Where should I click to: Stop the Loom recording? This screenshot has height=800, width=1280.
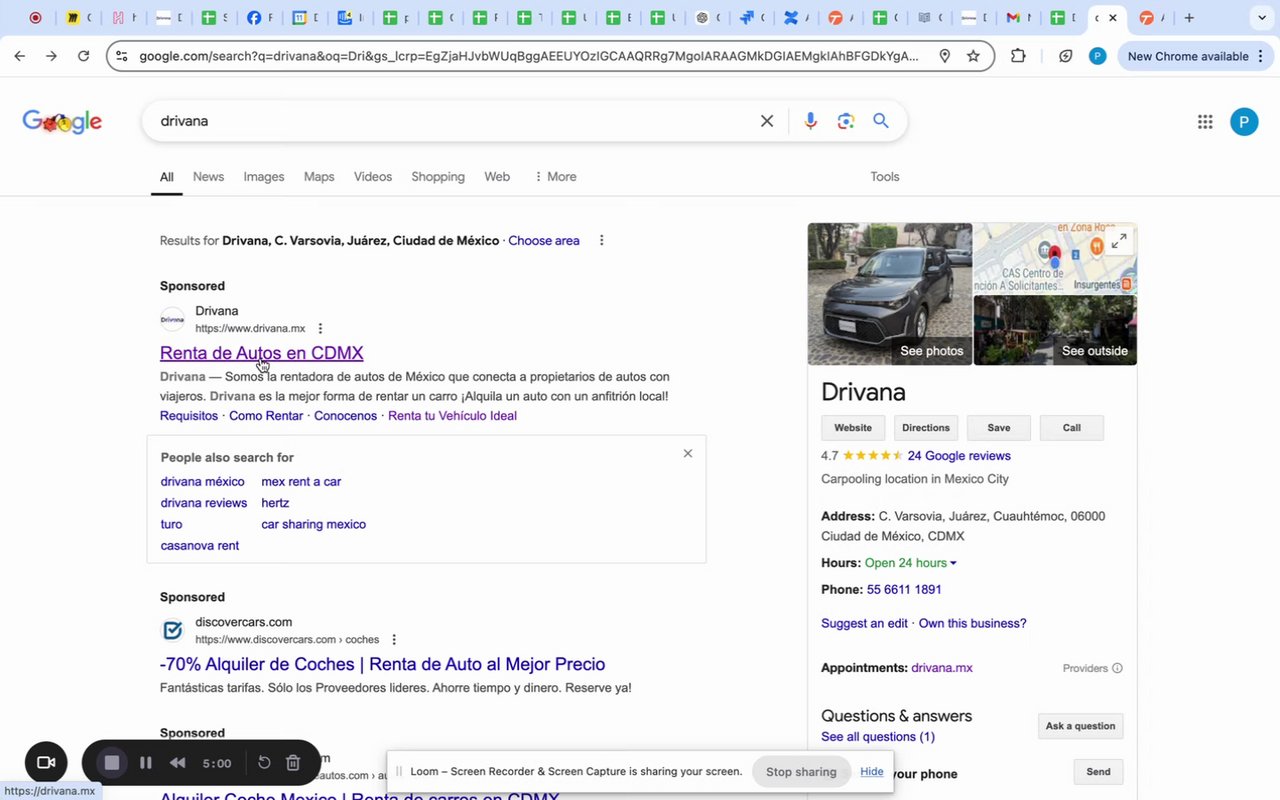click(x=112, y=763)
